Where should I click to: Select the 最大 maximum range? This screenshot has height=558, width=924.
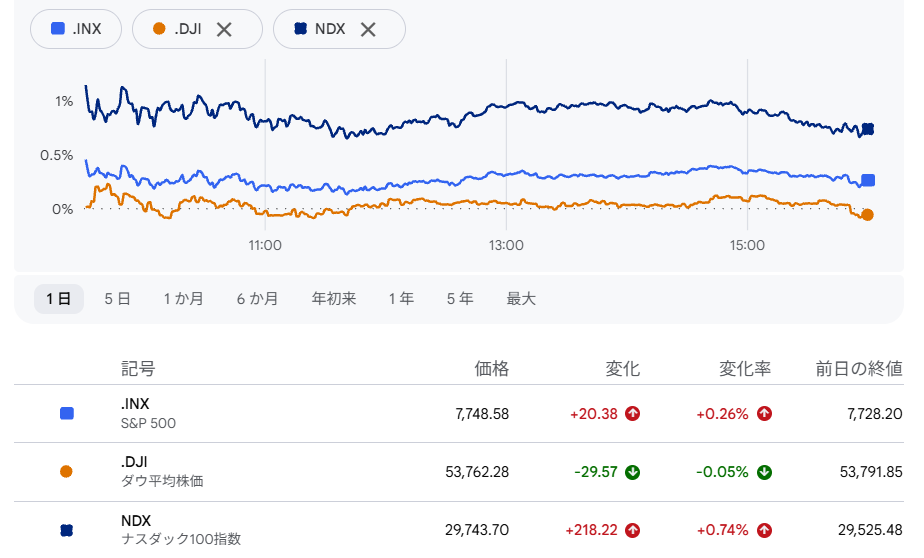[x=521, y=299]
